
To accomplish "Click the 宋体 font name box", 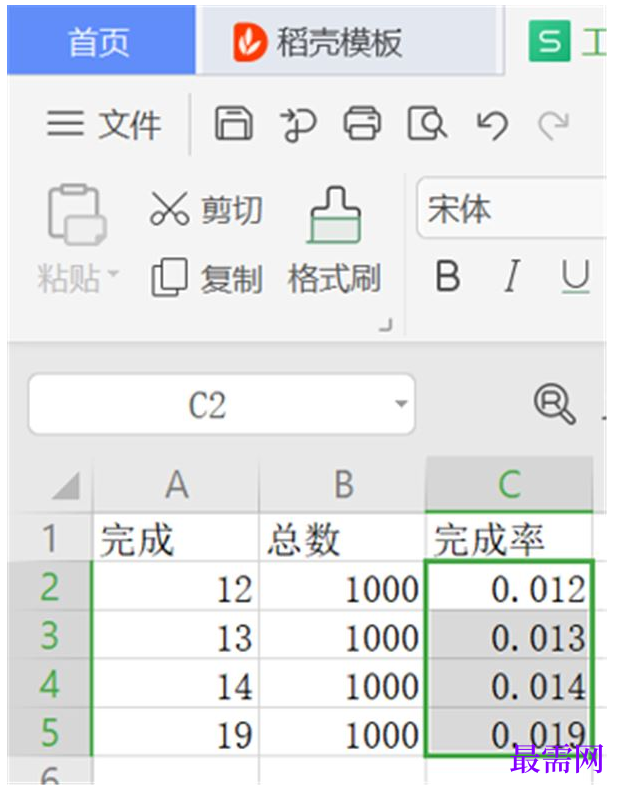I will (x=511, y=208).
